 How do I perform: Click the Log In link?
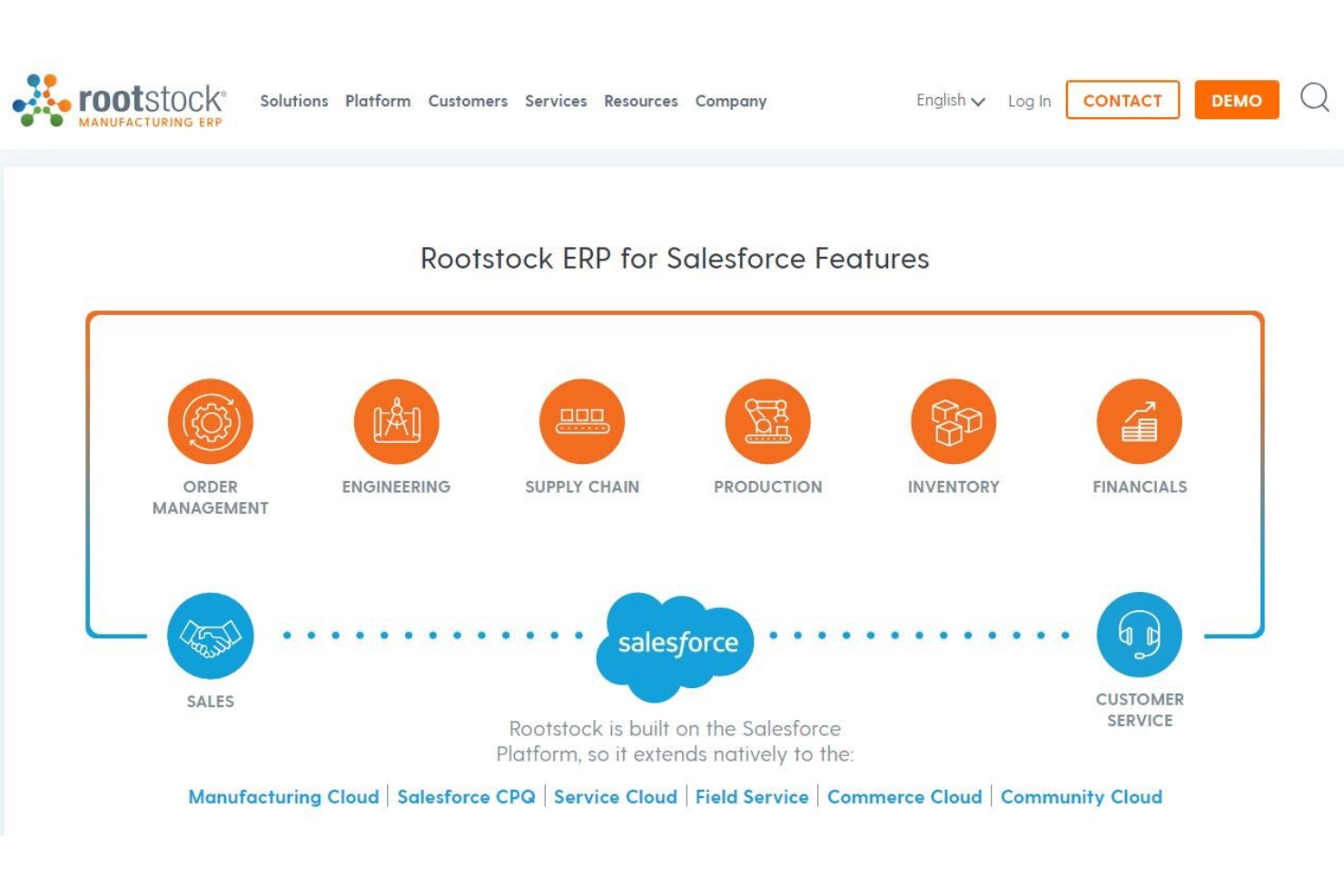1029,102
